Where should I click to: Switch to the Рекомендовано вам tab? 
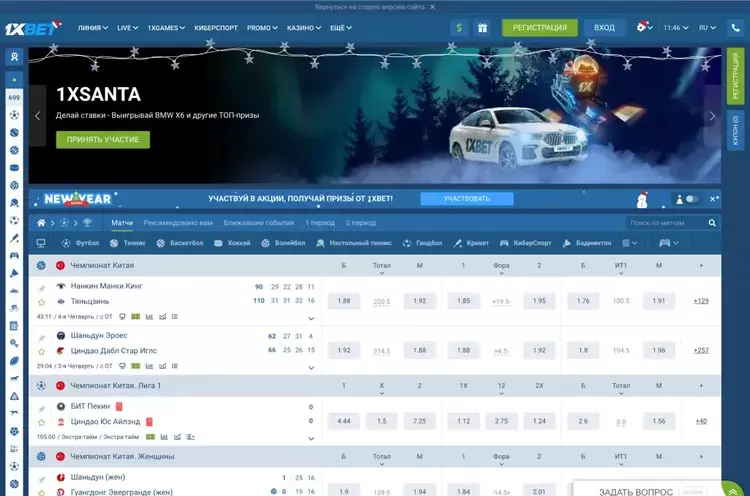(x=178, y=223)
